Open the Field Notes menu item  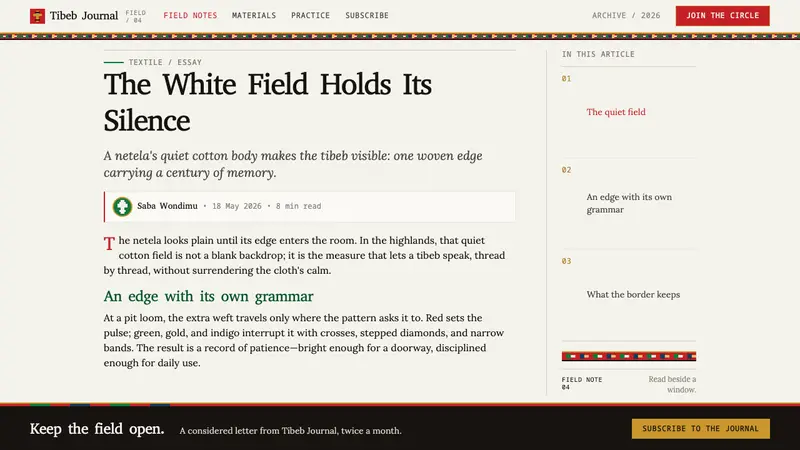click(190, 15)
